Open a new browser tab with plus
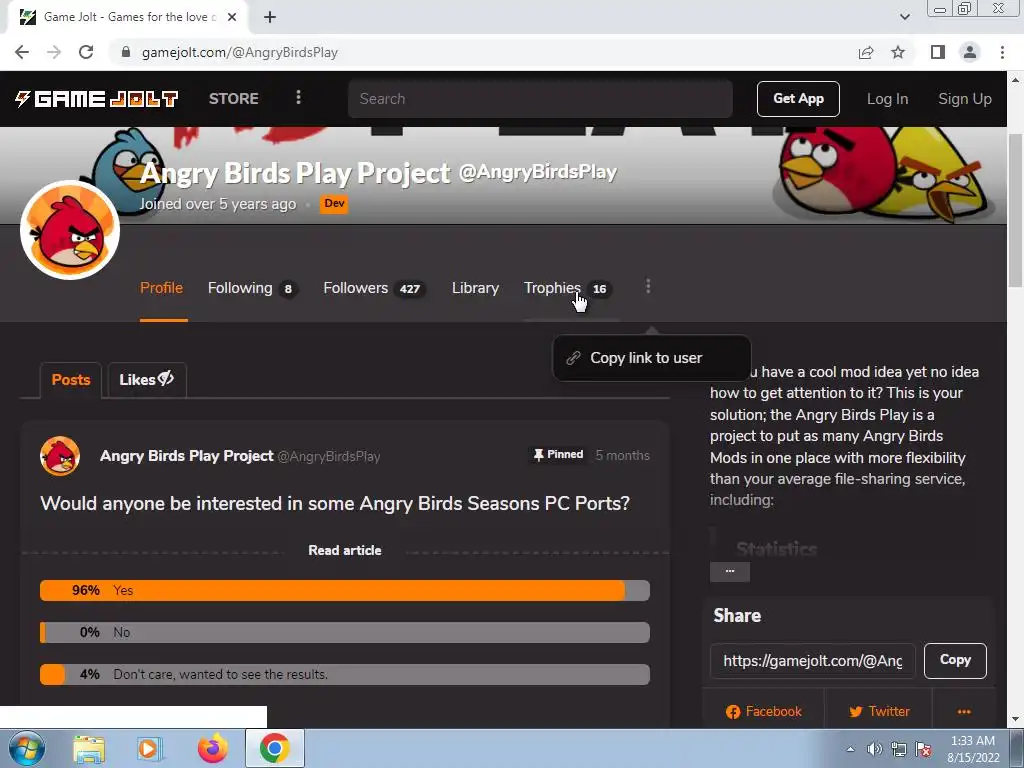This screenshot has height=768, width=1024. click(x=270, y=17)
